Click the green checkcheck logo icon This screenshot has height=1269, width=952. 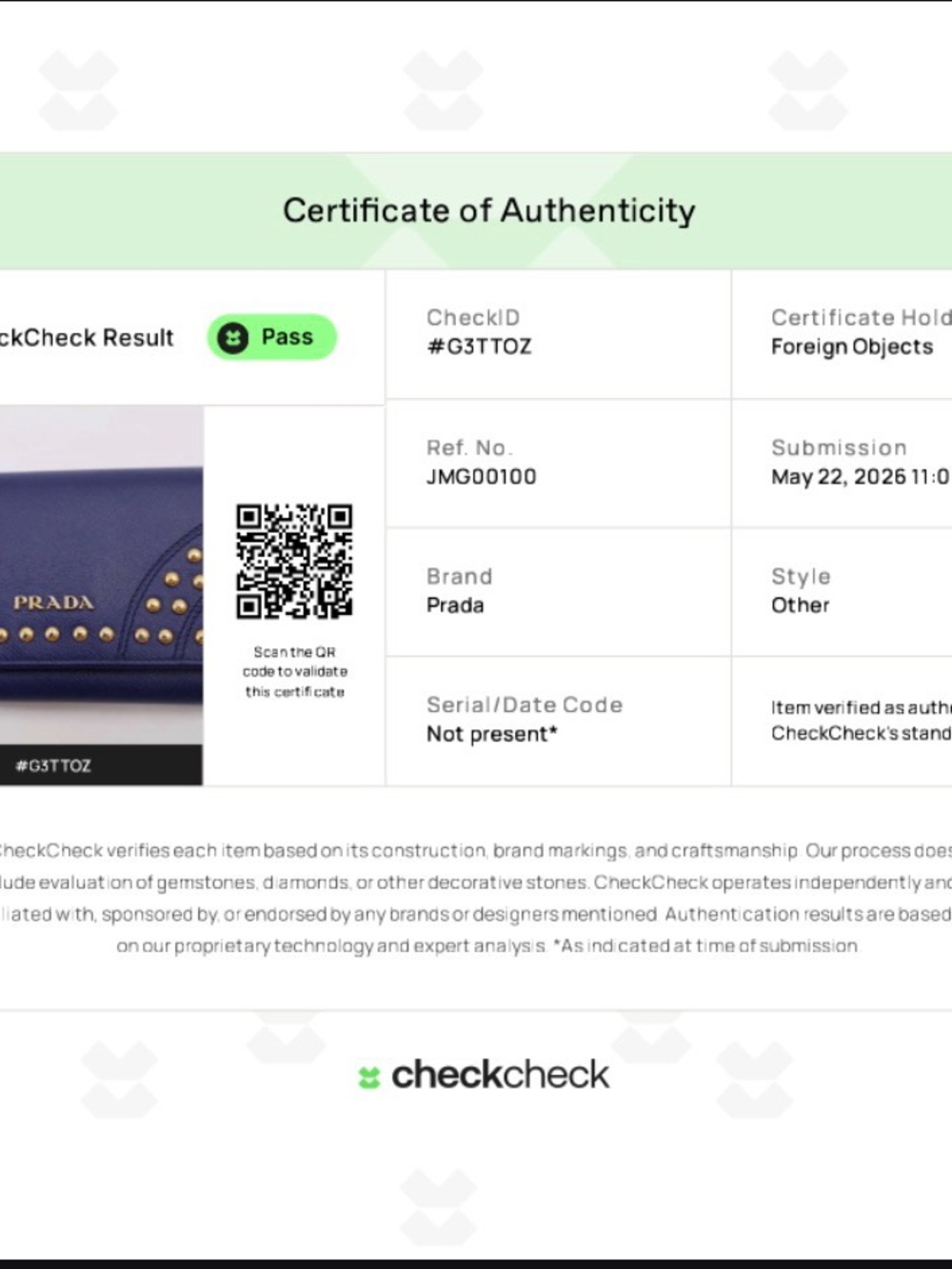tap(368, 1077)
